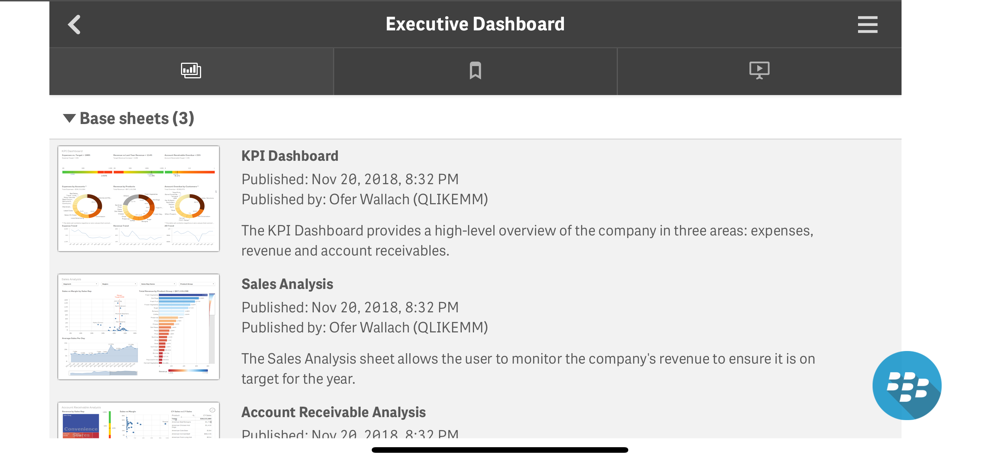1000x462 pixels.
Task: Collapse the Base sheets section triangle
Action: [69, 118]
